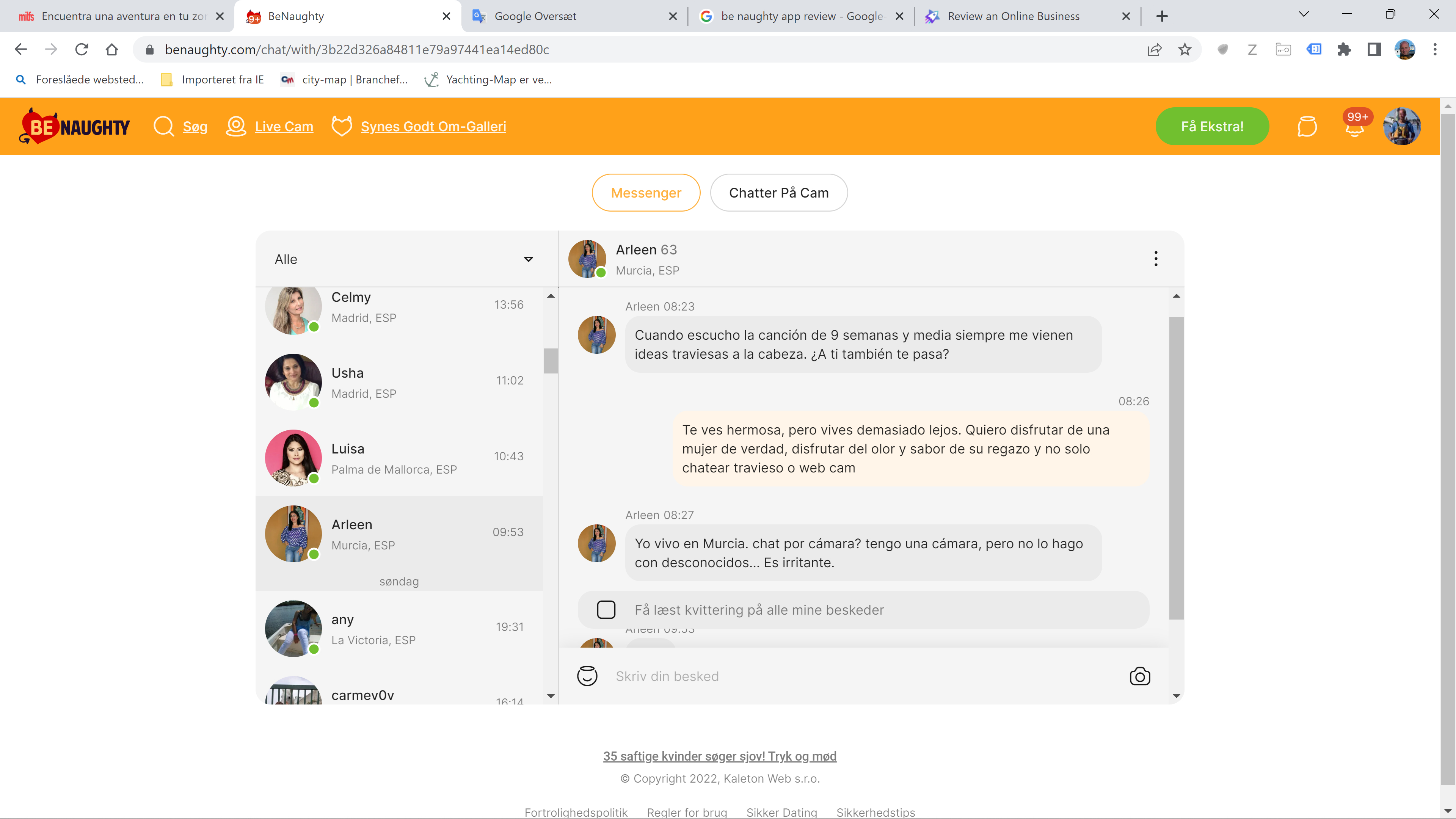Viewport: 1456px width, 819px height.
Task: Bookmark this page with star icon
Action: tap(1185, 50)
